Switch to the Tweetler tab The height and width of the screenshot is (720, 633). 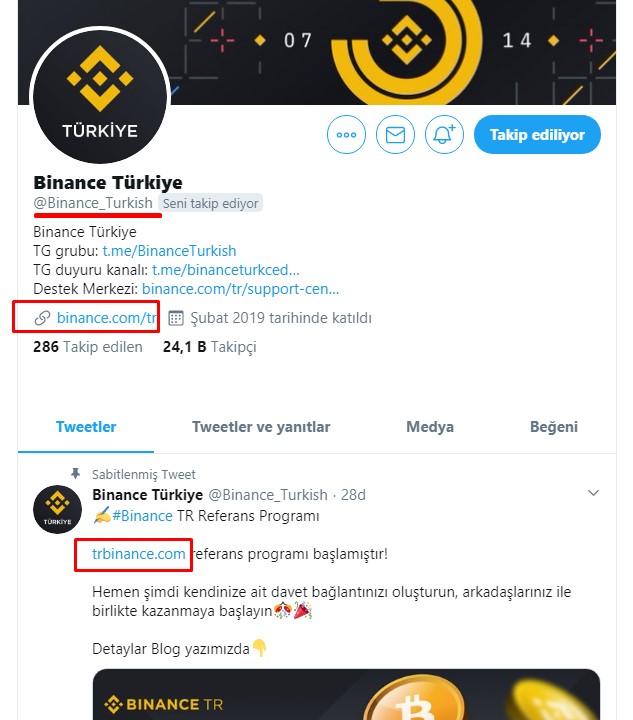click(x=86, y=427)
